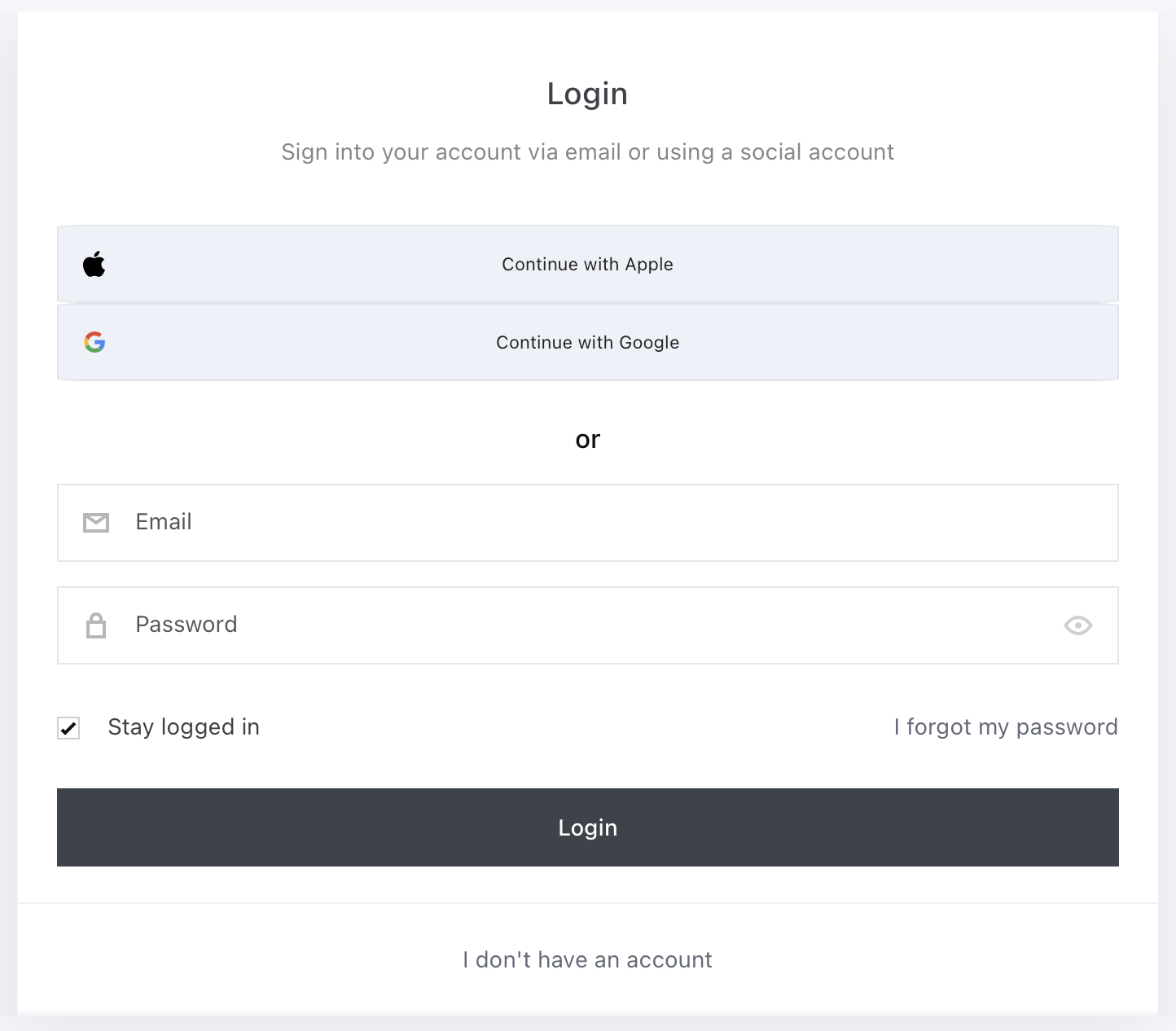This screenshot has height=1031, width=1176.
Task: Sign in with Continue with Google button
Action: [x=588, y=342]
